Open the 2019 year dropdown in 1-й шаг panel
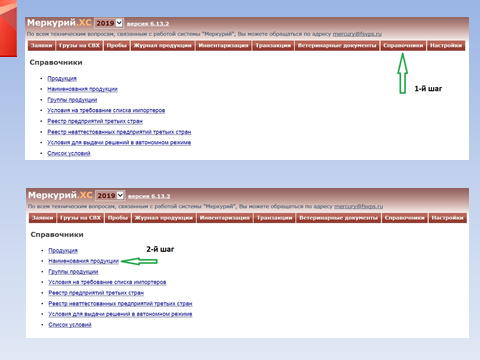The height and width of the screenshot is (360, 480). pyautogui.click(x=109, y=23)
